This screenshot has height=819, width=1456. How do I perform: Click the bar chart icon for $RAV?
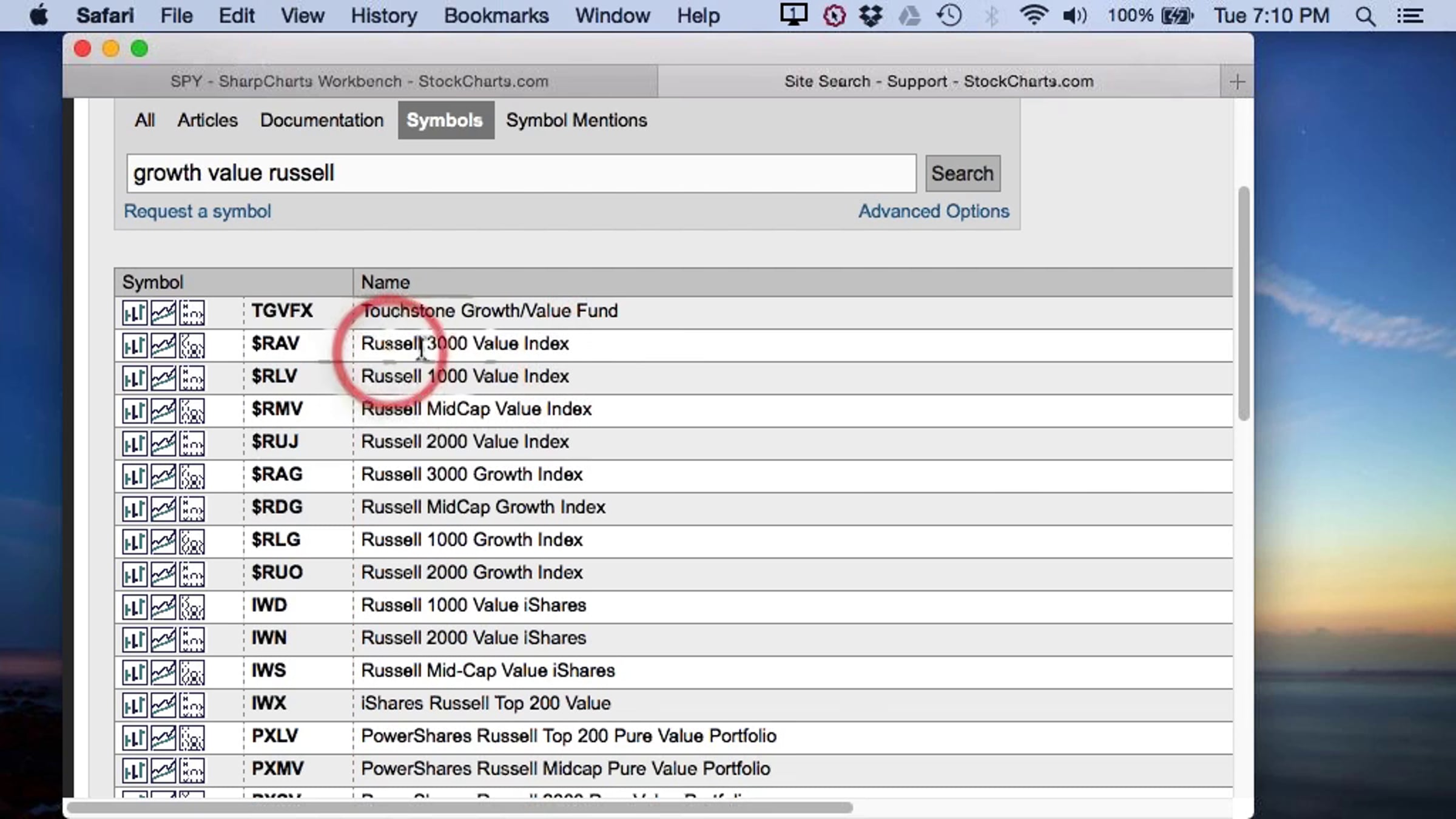(134, 346)
